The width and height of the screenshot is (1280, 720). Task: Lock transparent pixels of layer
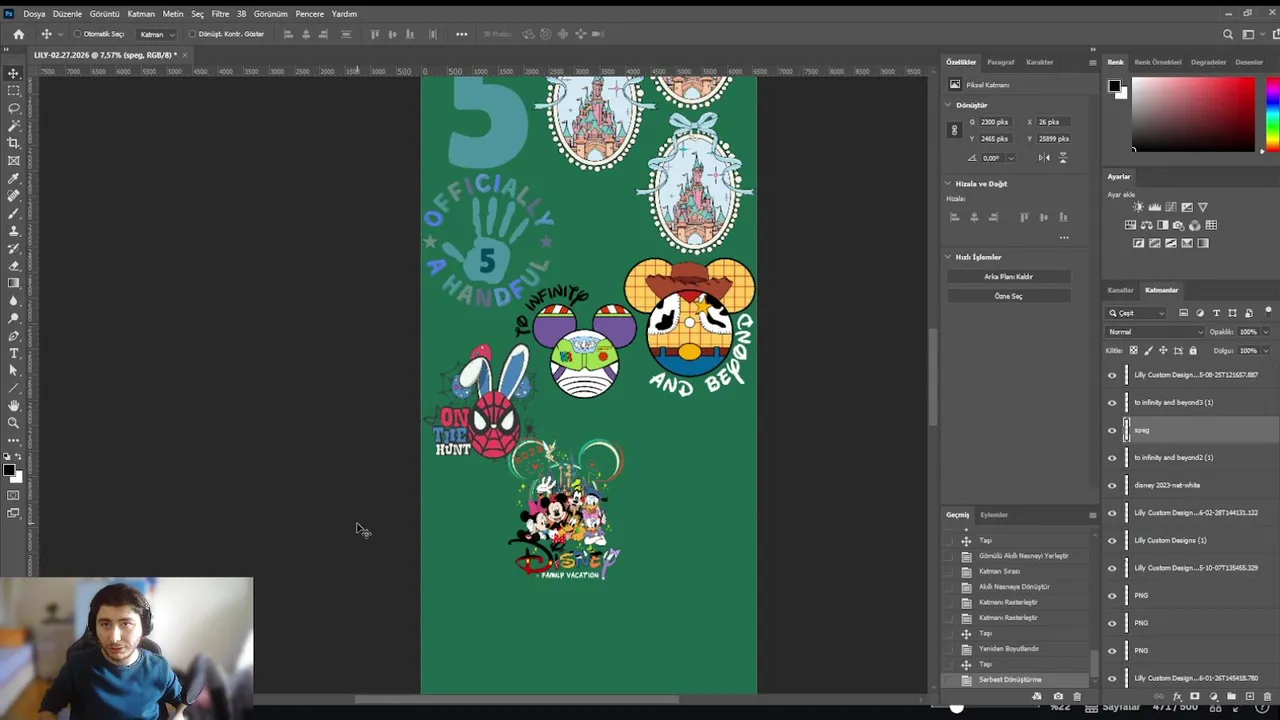pos(1133,351)
